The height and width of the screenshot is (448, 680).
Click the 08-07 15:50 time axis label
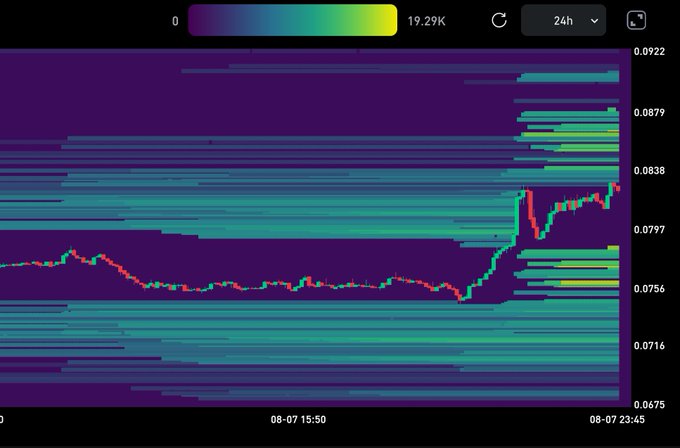[298, 419]
